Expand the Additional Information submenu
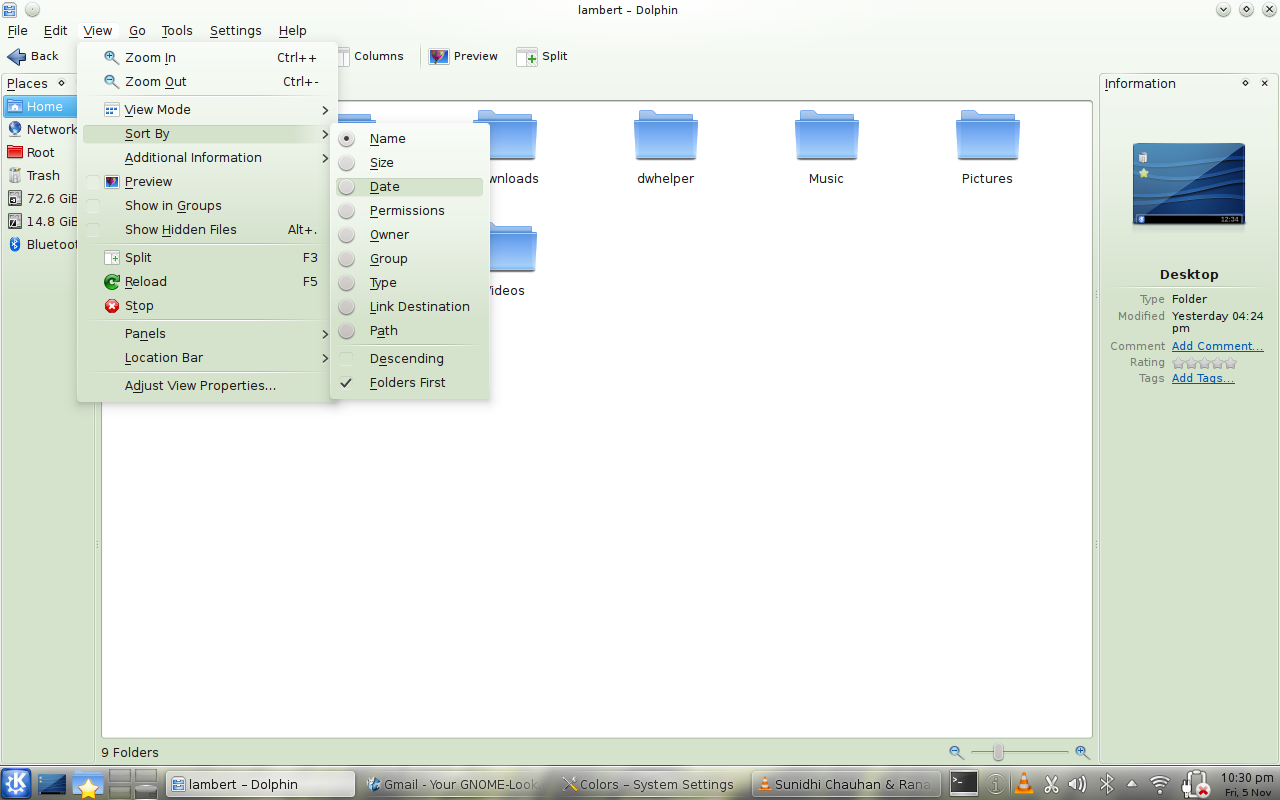The height and width of the screenshot is (800, 1280). pos(207,158)
